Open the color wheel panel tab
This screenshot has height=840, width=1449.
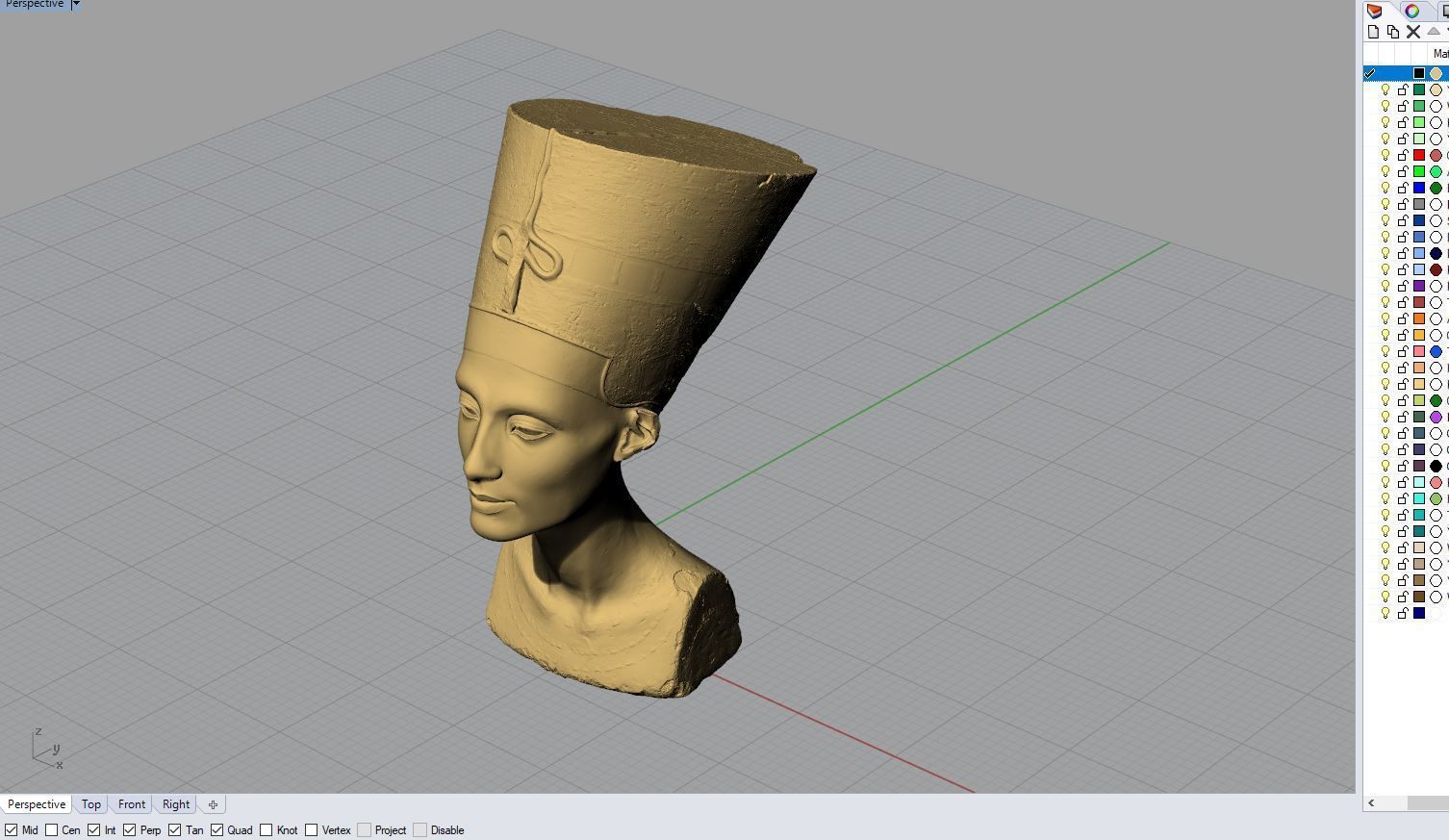(x=1411, y=11)
